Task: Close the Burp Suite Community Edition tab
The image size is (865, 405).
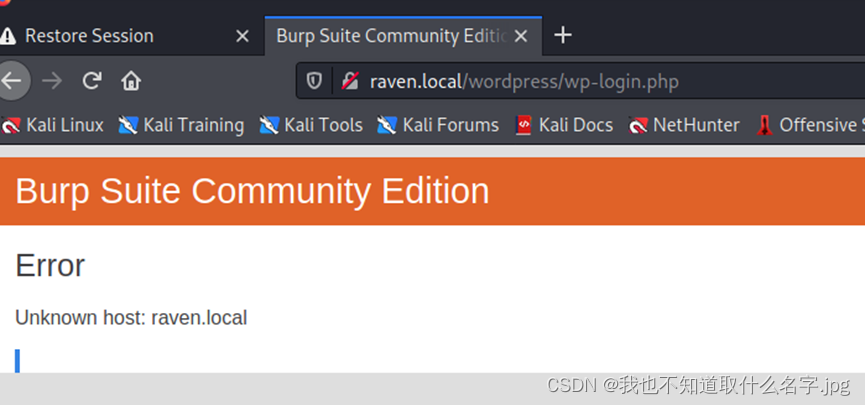Action: click(521, 36)
